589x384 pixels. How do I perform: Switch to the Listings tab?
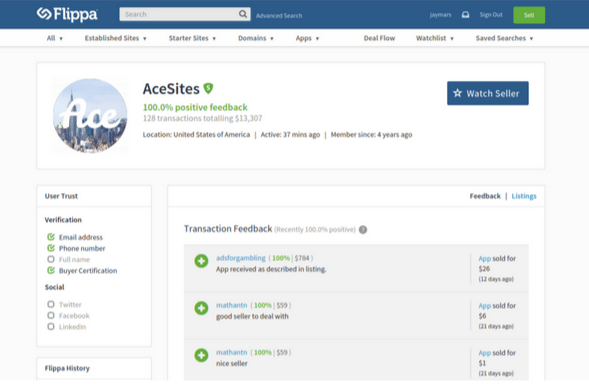524,196
